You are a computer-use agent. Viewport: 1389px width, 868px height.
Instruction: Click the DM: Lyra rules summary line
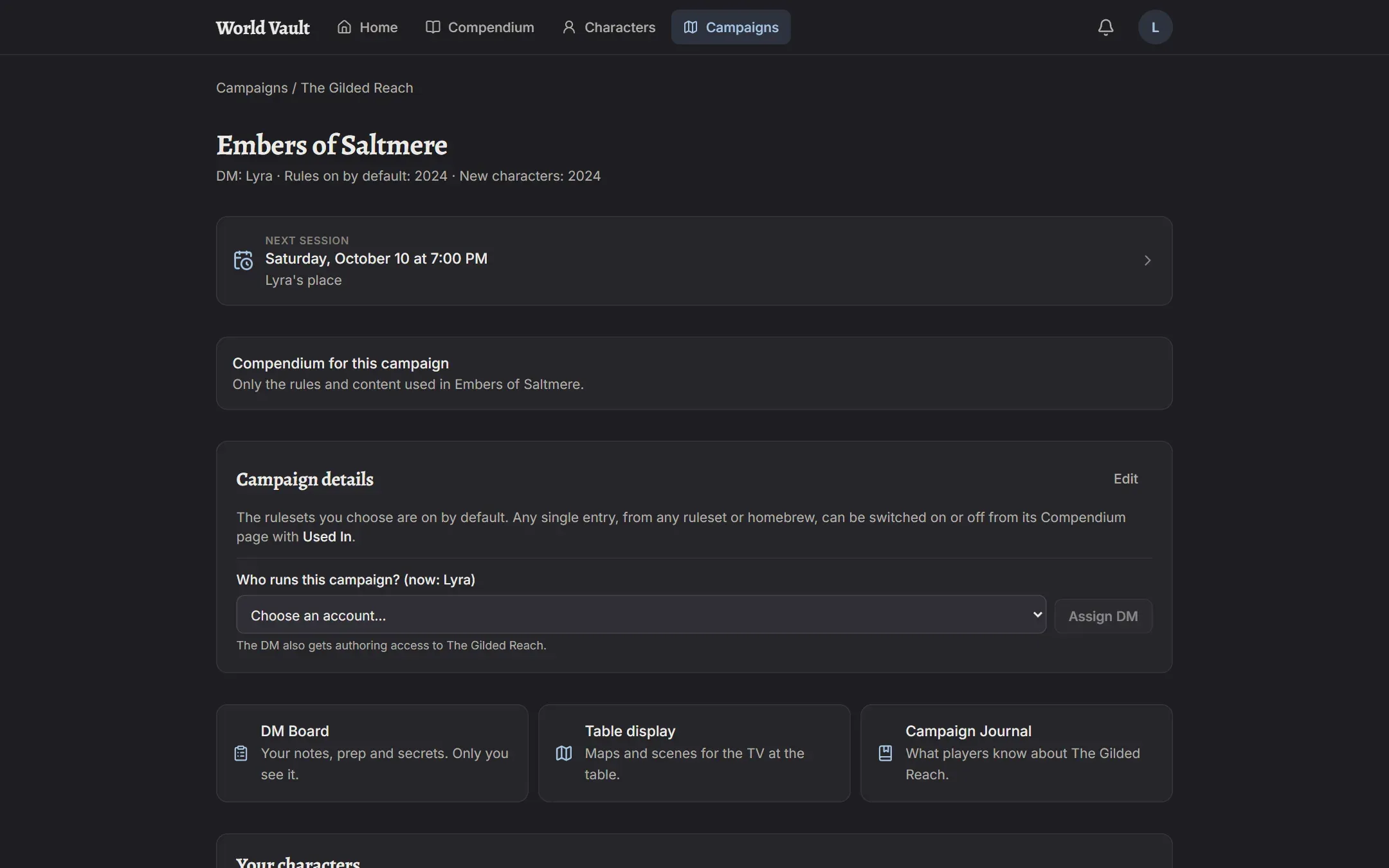pos(408,176)
